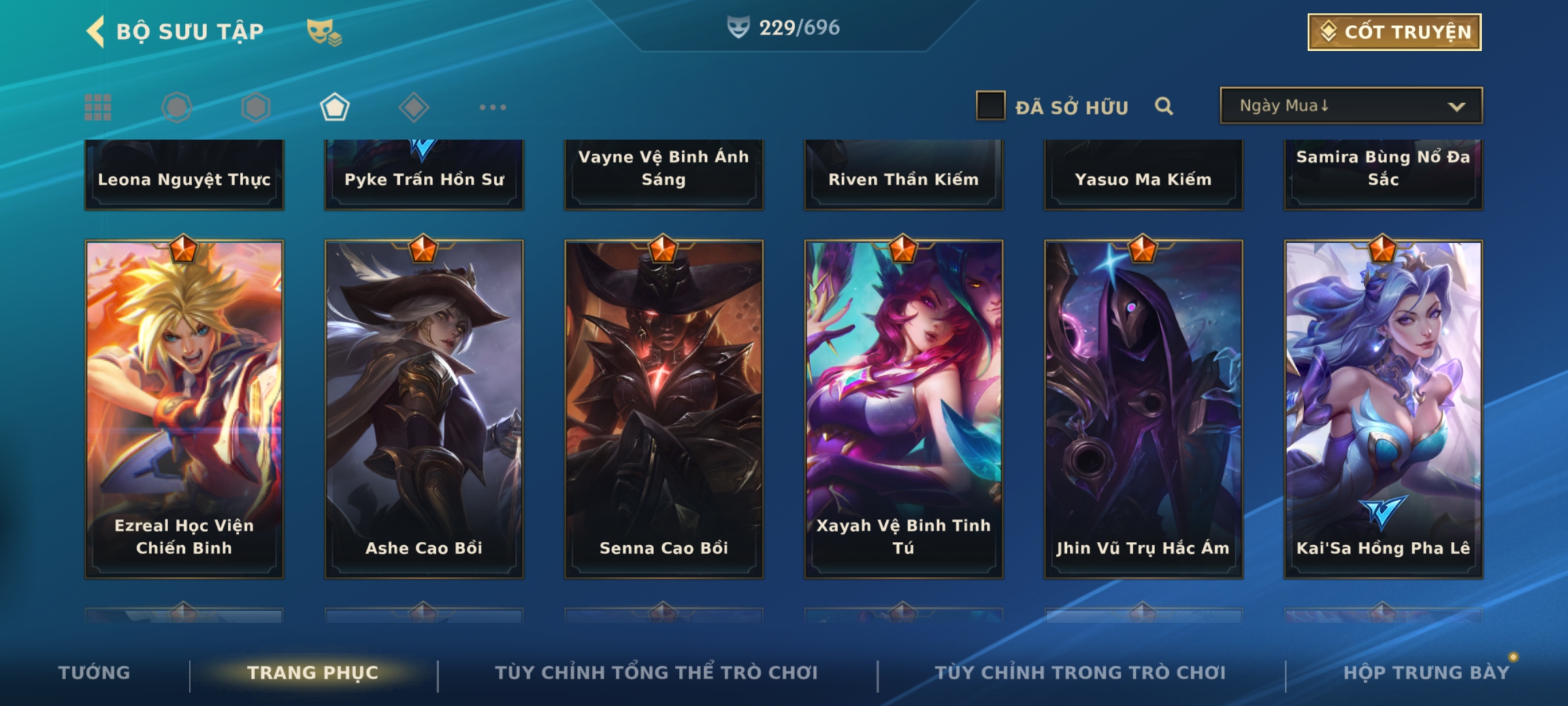Open the mask and coins icon
1568x706 pixels.
click(x=324, y=32)
